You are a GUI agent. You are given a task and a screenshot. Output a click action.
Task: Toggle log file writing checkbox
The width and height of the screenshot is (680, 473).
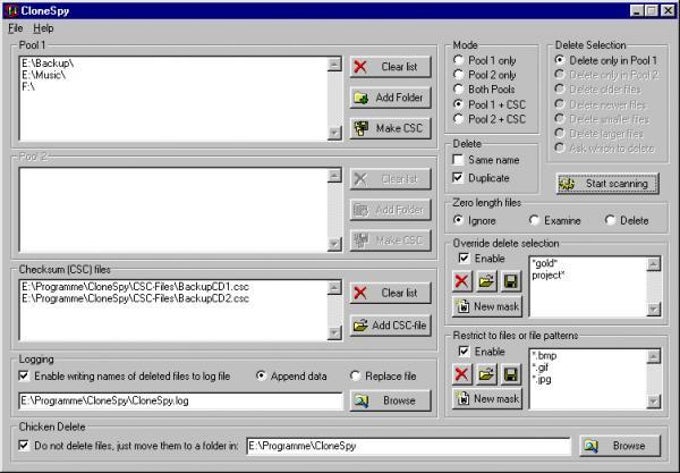pyautogui.click(x=124, y=376)
